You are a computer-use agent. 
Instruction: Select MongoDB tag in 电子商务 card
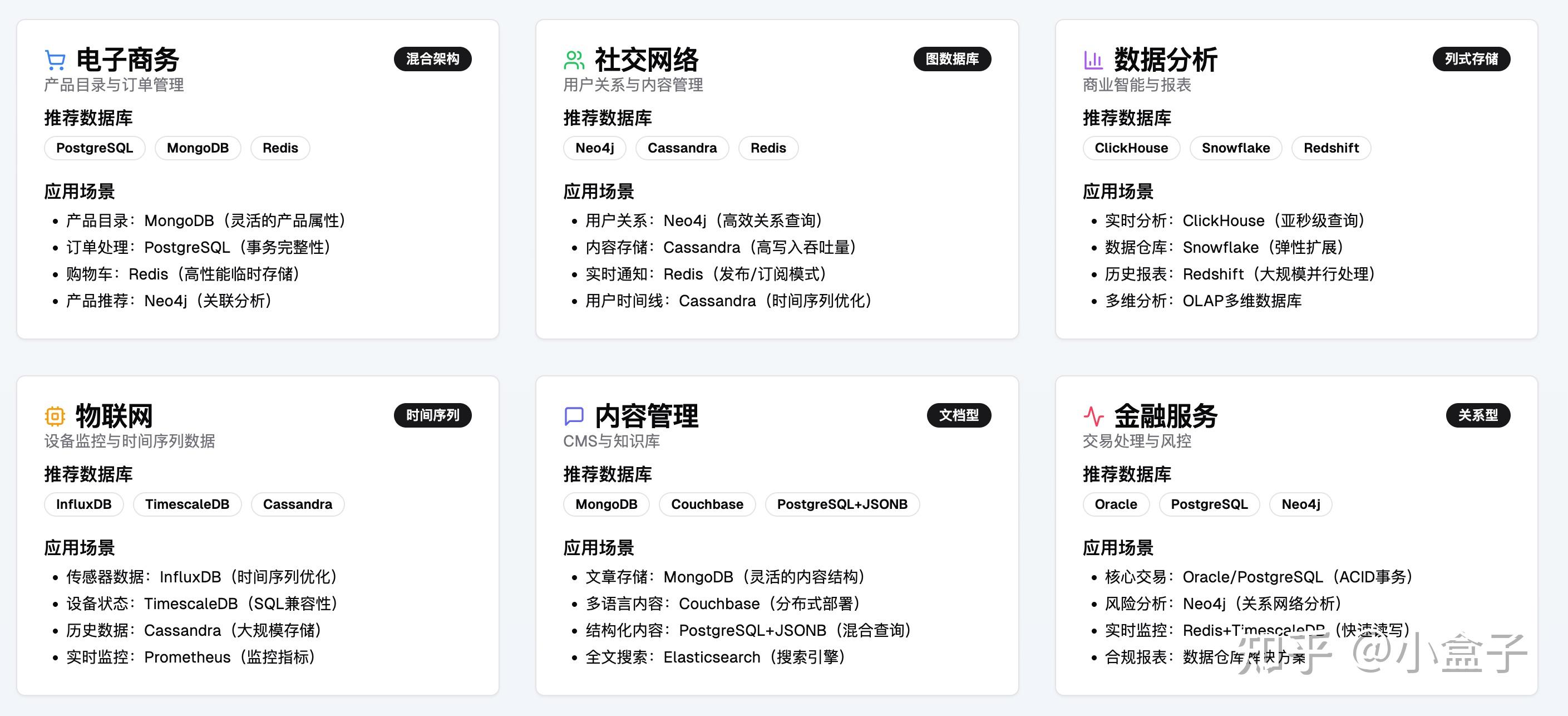198,148
